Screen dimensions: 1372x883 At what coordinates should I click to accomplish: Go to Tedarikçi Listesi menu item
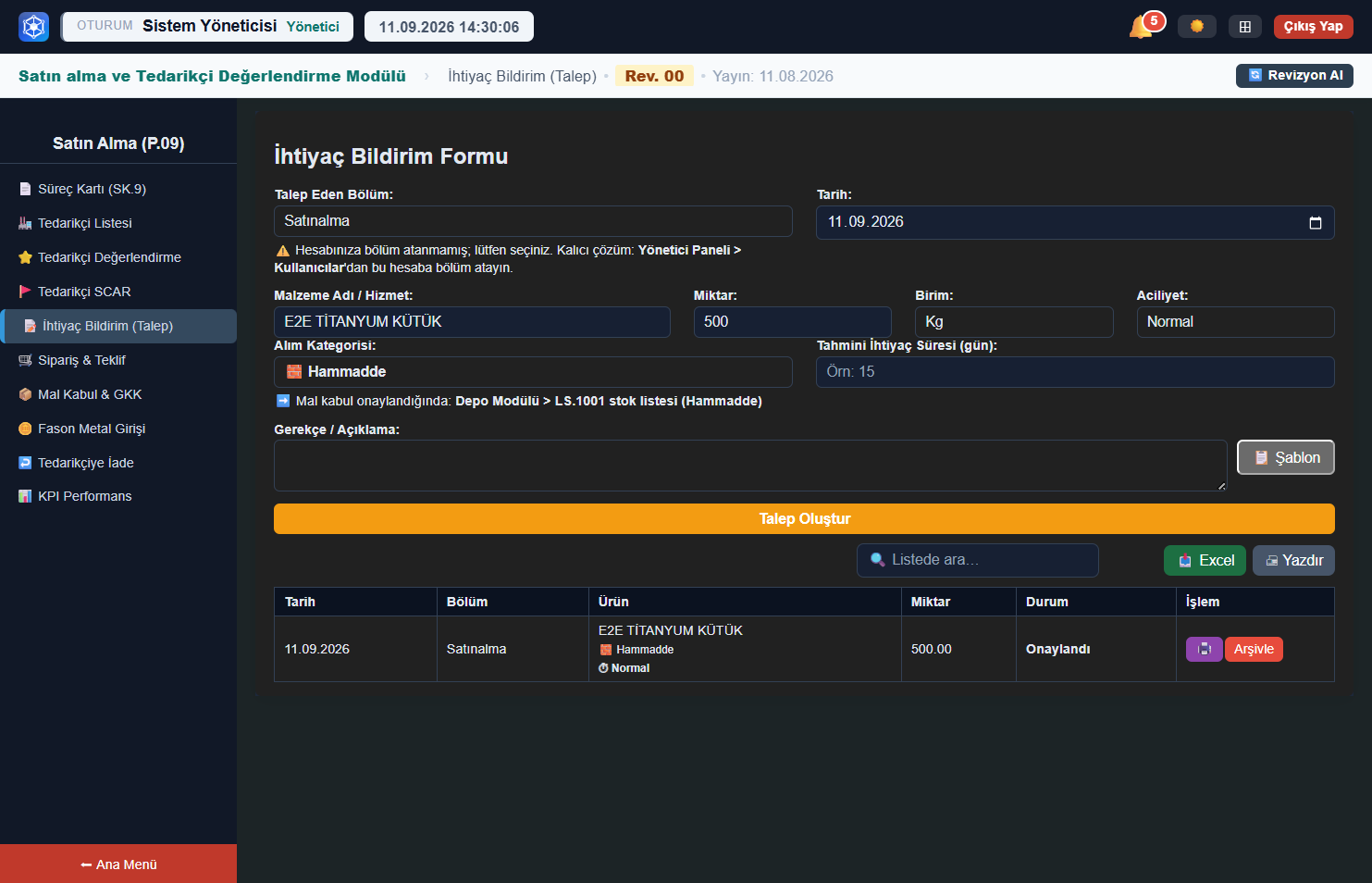[x=118, y=223]
